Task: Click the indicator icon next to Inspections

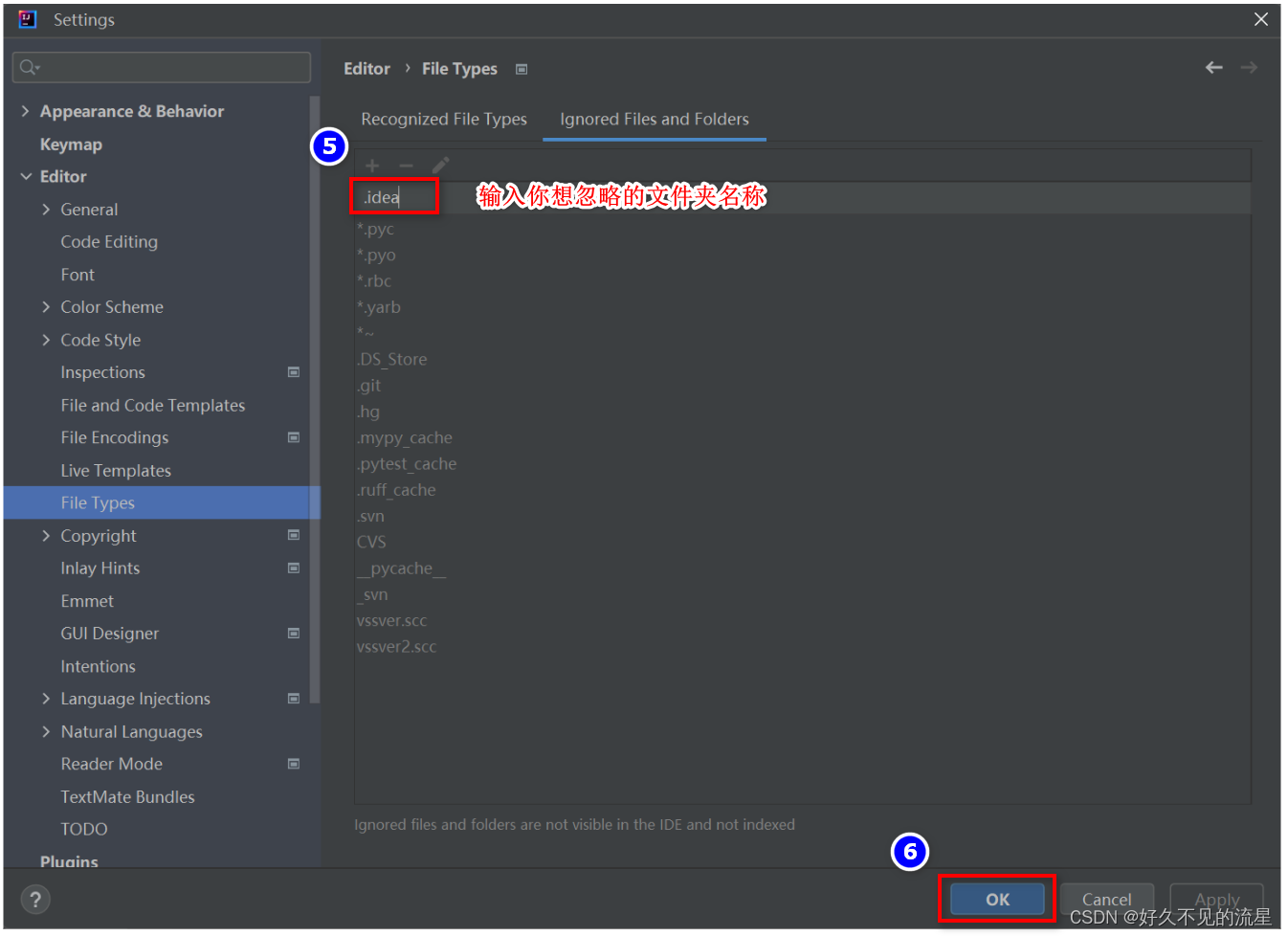Action: (294, 372)
